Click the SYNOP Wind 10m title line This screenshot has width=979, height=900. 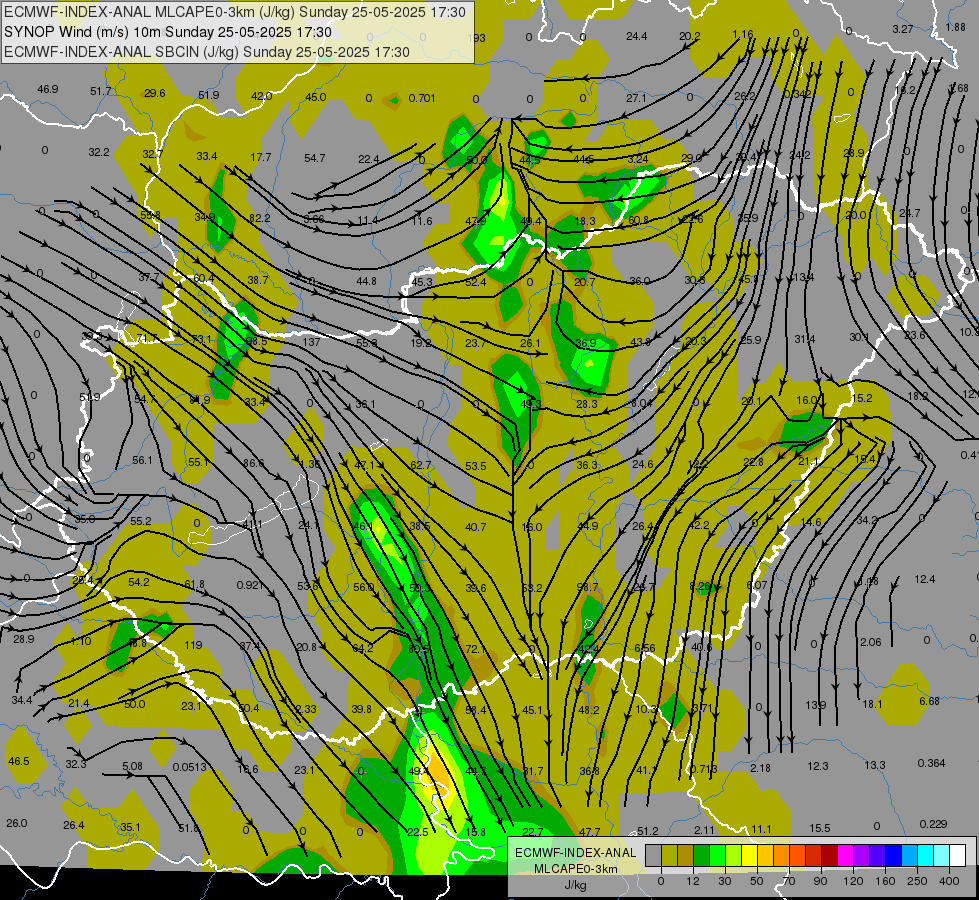pos(168,32)
